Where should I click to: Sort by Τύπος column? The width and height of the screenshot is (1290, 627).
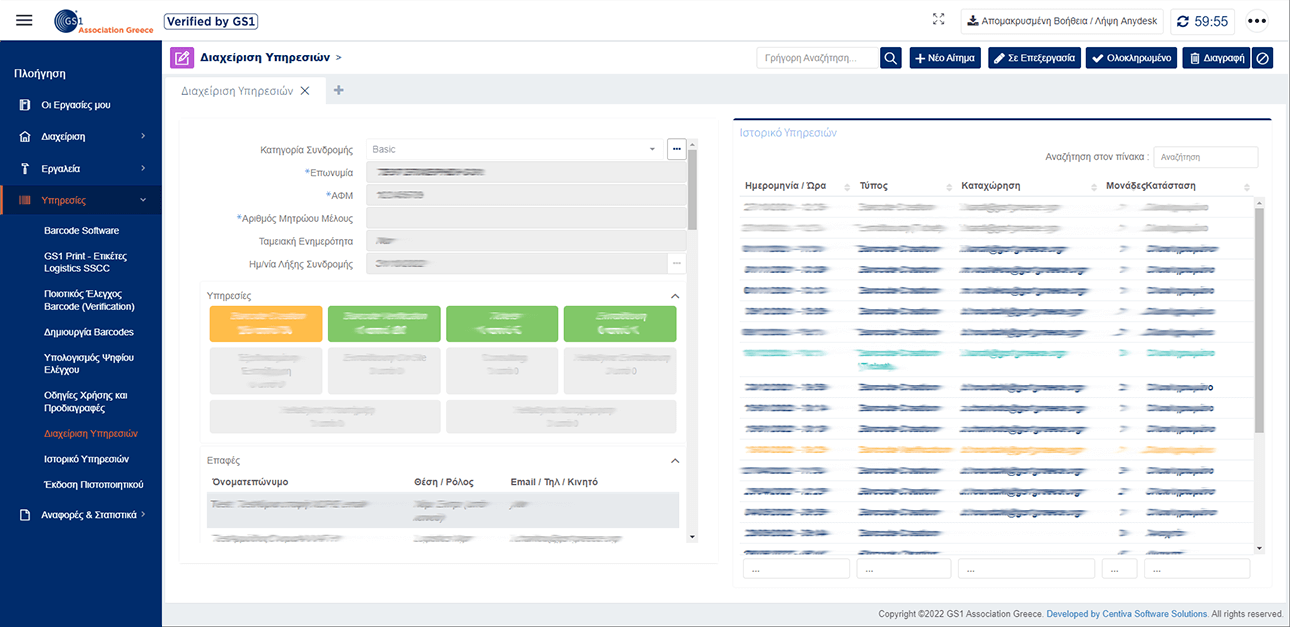905,186
